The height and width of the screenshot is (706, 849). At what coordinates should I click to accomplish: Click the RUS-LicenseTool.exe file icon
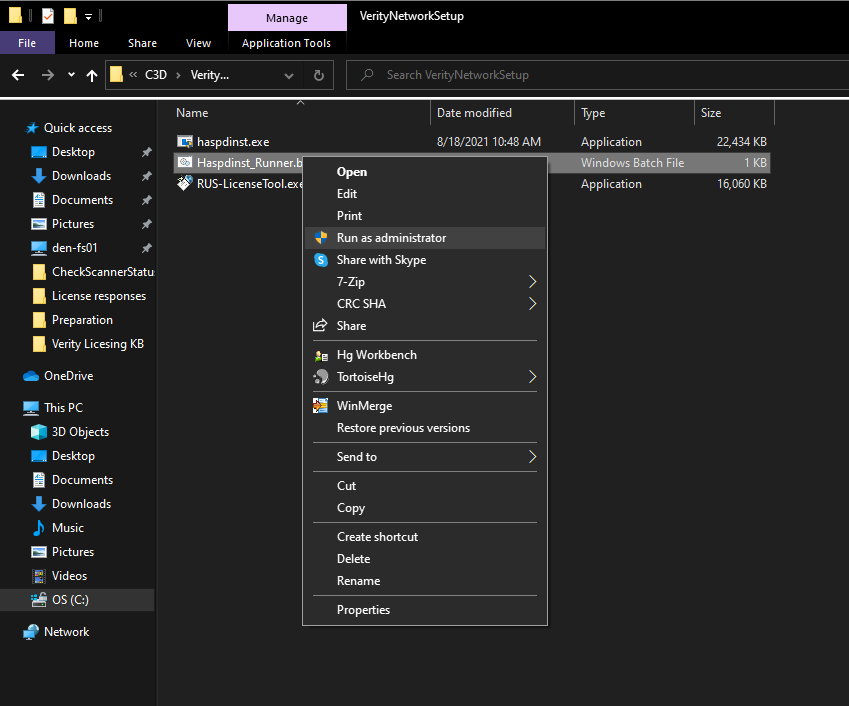pos(184,184)
